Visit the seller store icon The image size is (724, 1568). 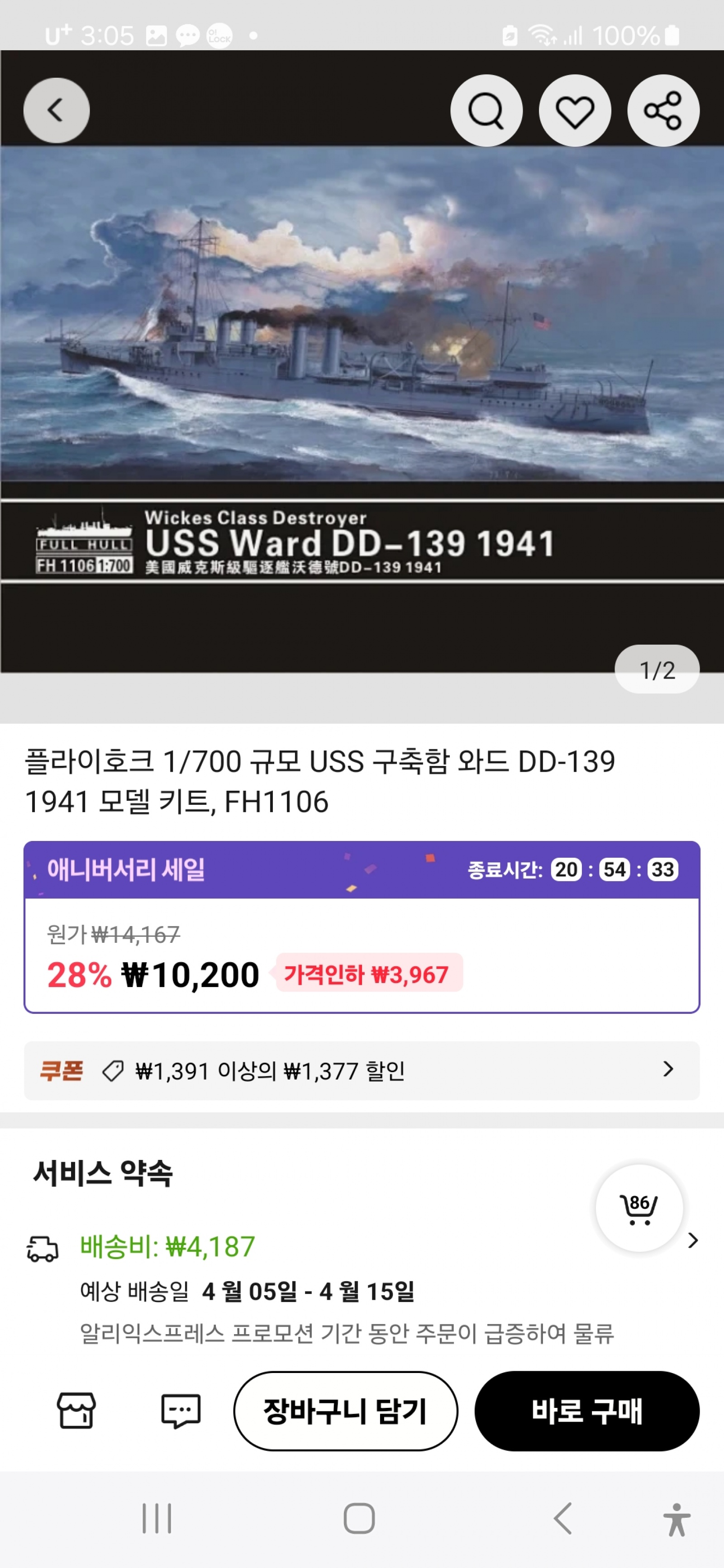pyautogui.click(x=76, y=1411)
